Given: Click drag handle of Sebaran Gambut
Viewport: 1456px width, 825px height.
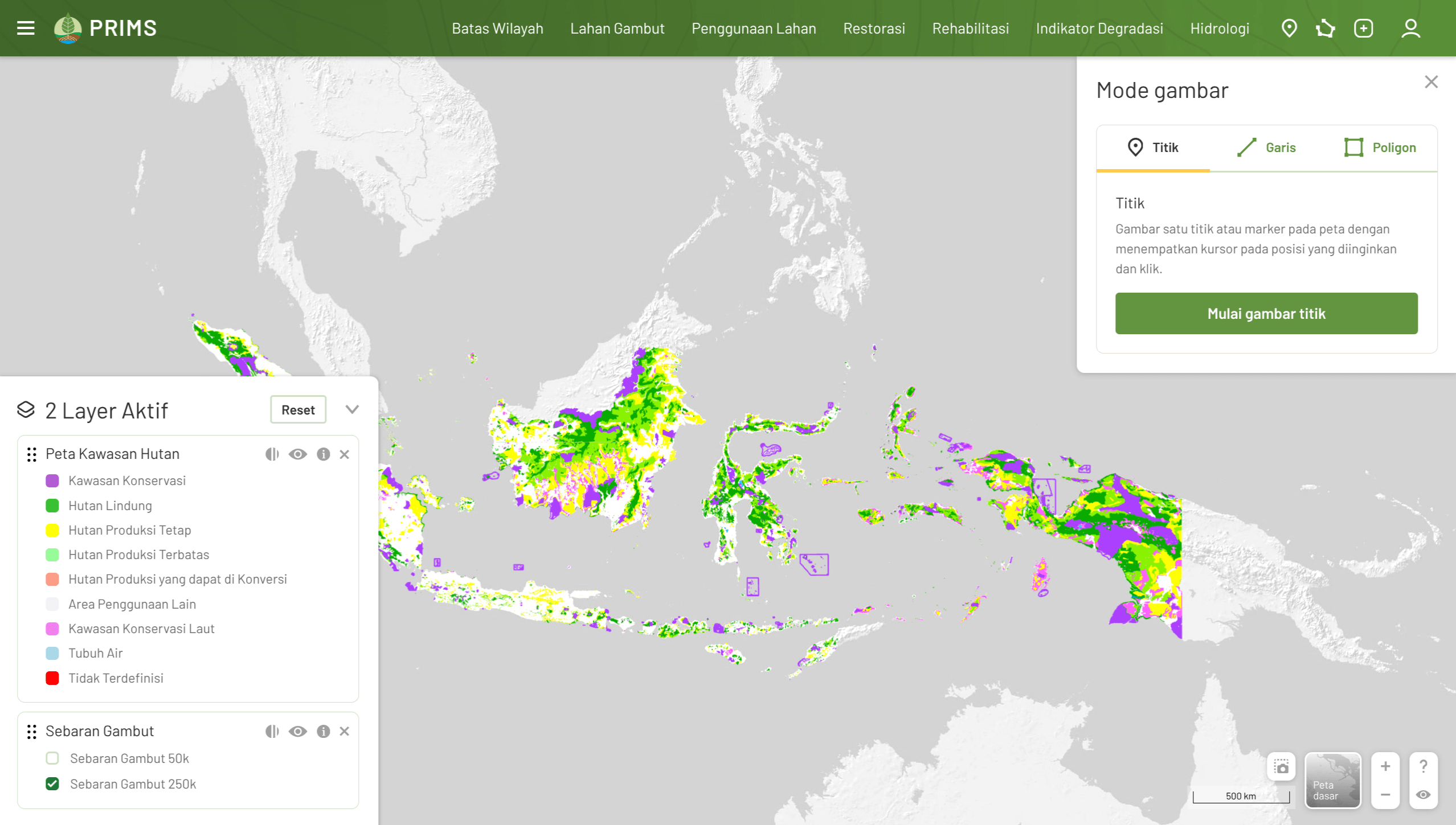Looking at the screenshot, I should coord(32,731).
